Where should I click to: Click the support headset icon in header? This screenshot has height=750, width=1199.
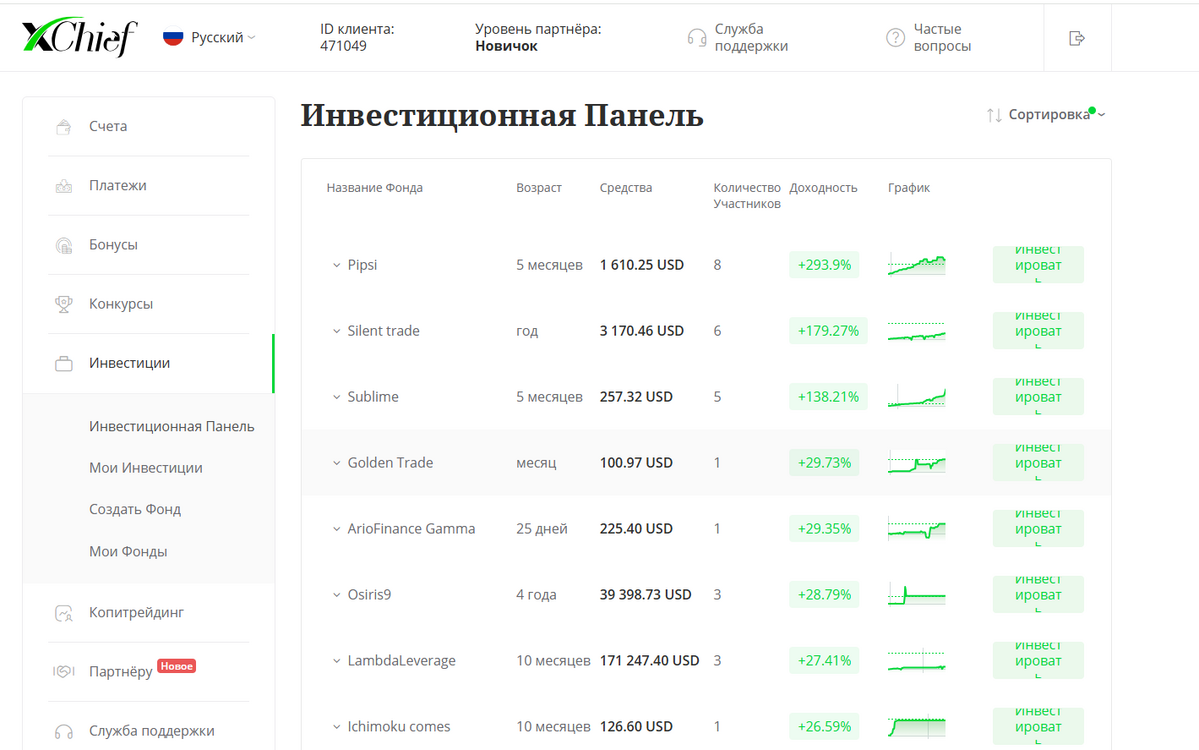697,37
